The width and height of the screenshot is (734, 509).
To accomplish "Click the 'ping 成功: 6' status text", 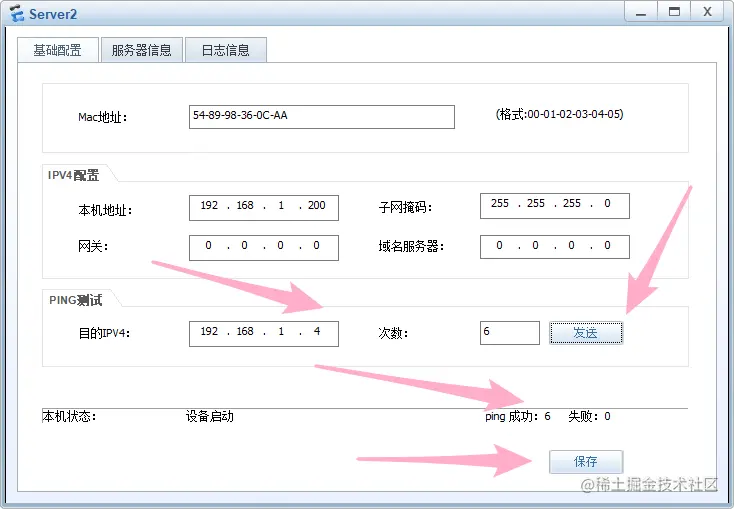I will click(x=518, y=416).
